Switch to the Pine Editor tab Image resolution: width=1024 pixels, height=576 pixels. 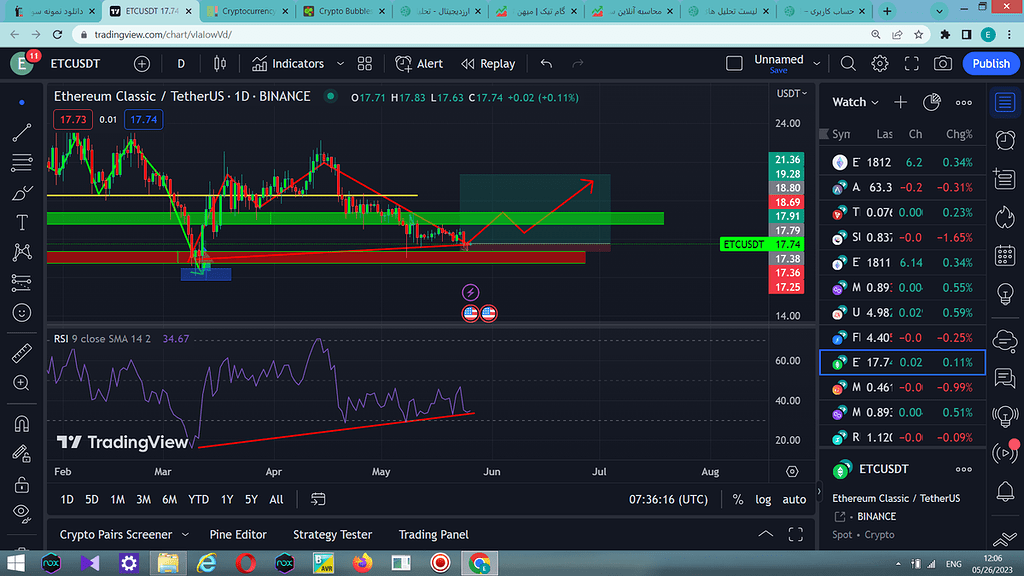[240, 535]
